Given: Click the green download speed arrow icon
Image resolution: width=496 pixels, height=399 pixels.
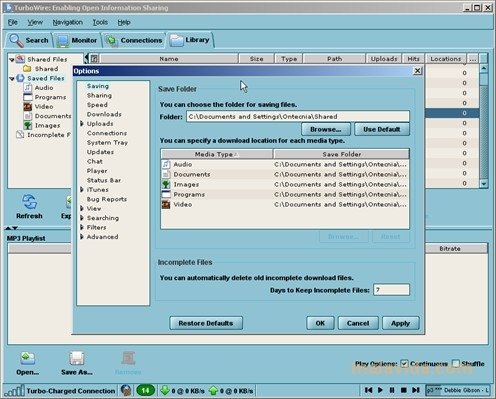Looking at the screenshot, I should coord(165,390).
